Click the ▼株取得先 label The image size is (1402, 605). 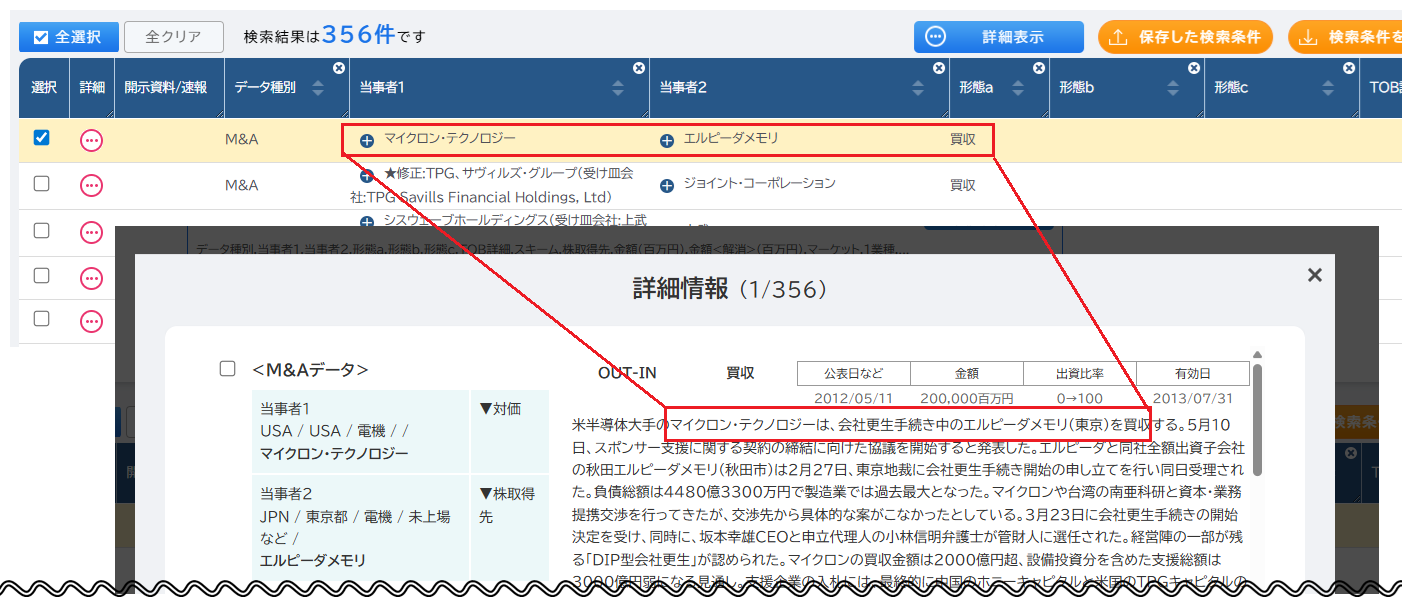point(507,505)
